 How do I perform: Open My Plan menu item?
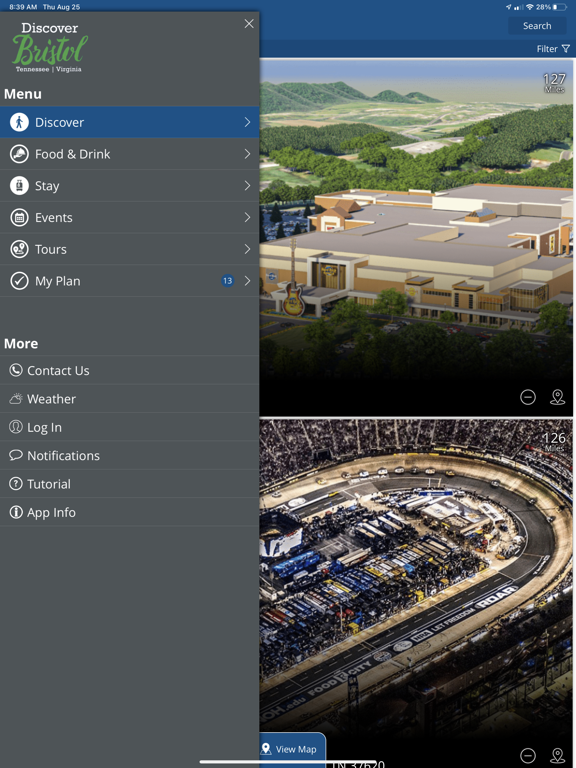[129, 281]
